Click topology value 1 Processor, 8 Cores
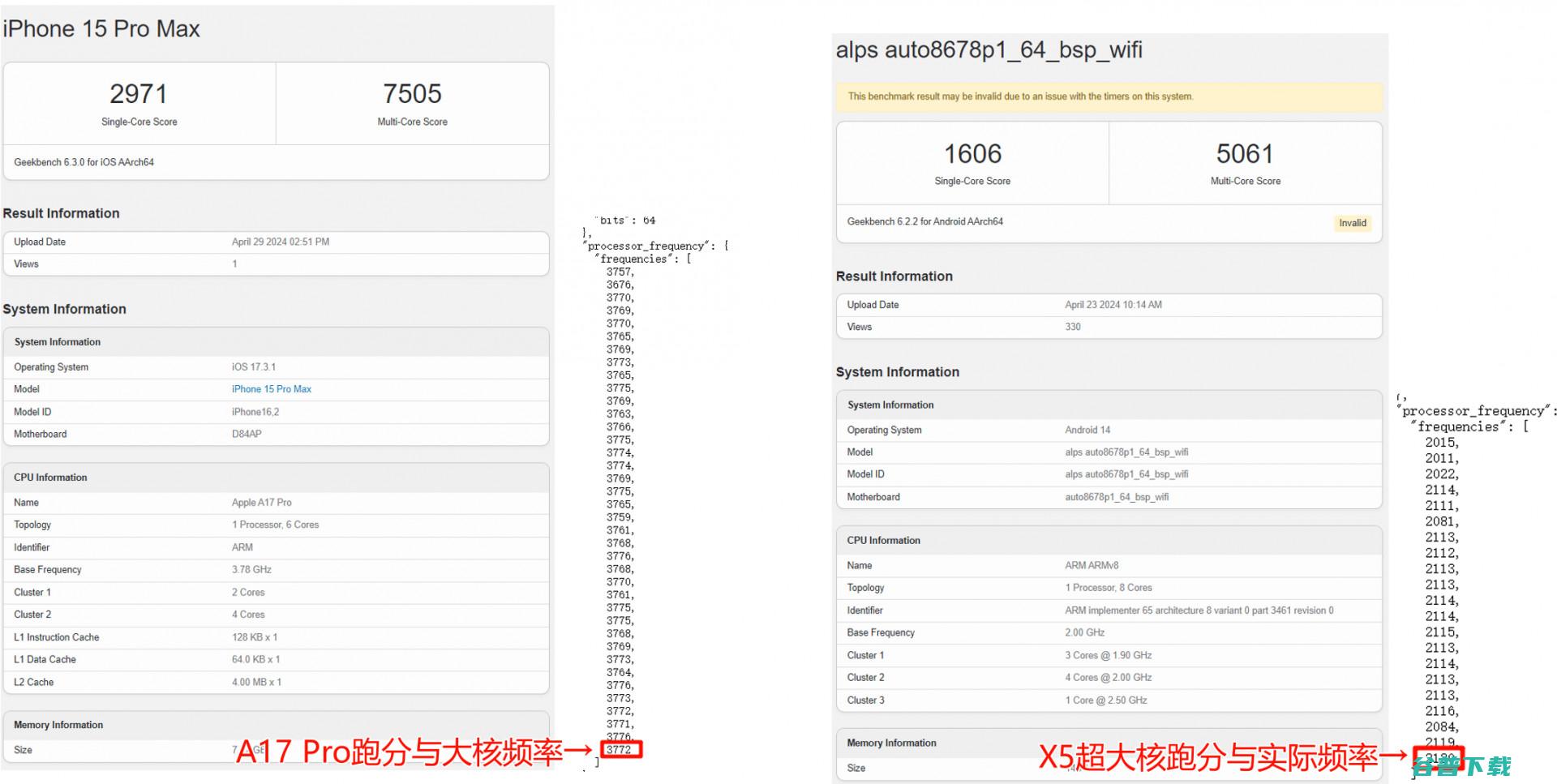This screenshot has width=1557, height=784. [1109, 588]
